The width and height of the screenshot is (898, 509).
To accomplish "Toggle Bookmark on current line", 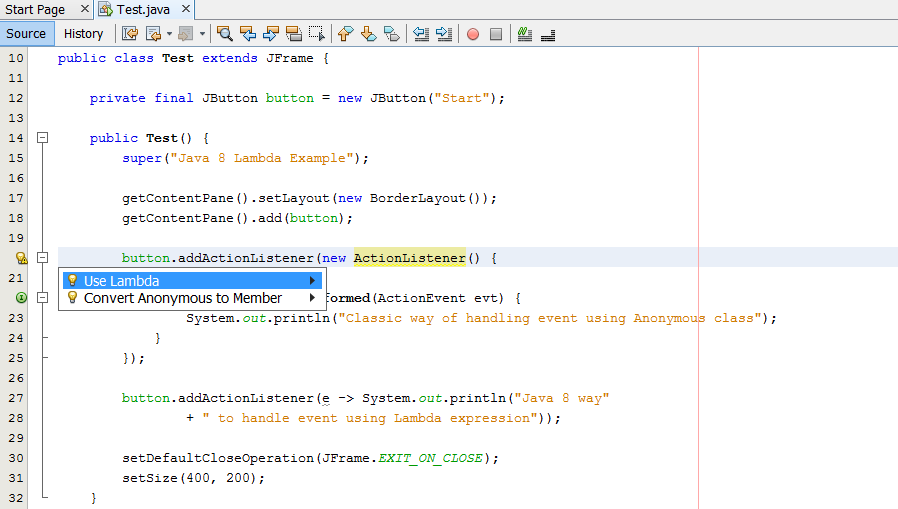I will (392, 34).
